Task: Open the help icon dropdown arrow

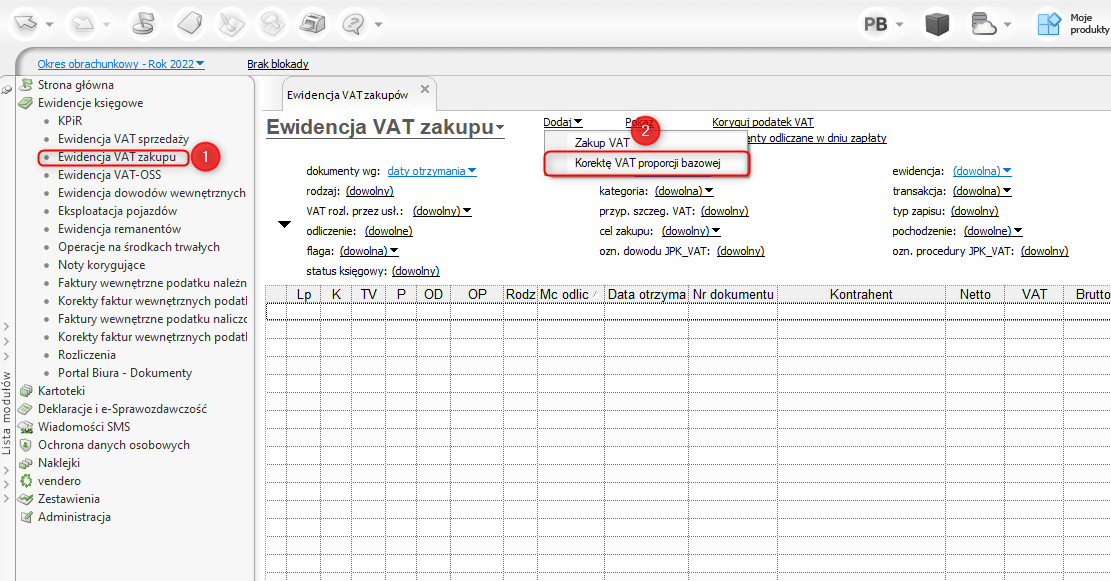Action: (378, 24)
